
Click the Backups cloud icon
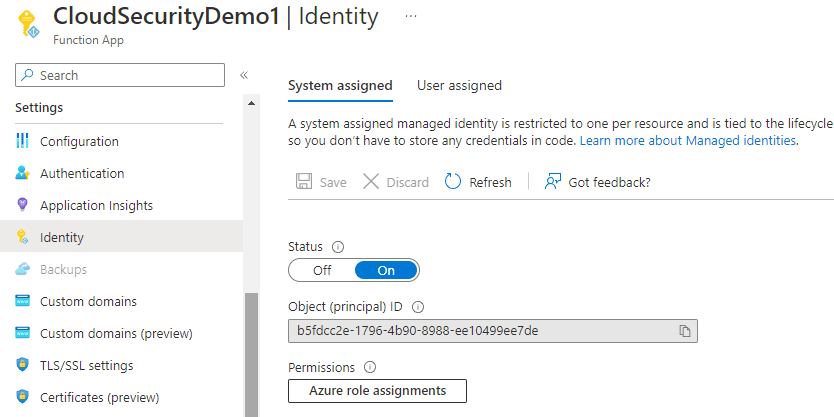(x=22, y=269)
